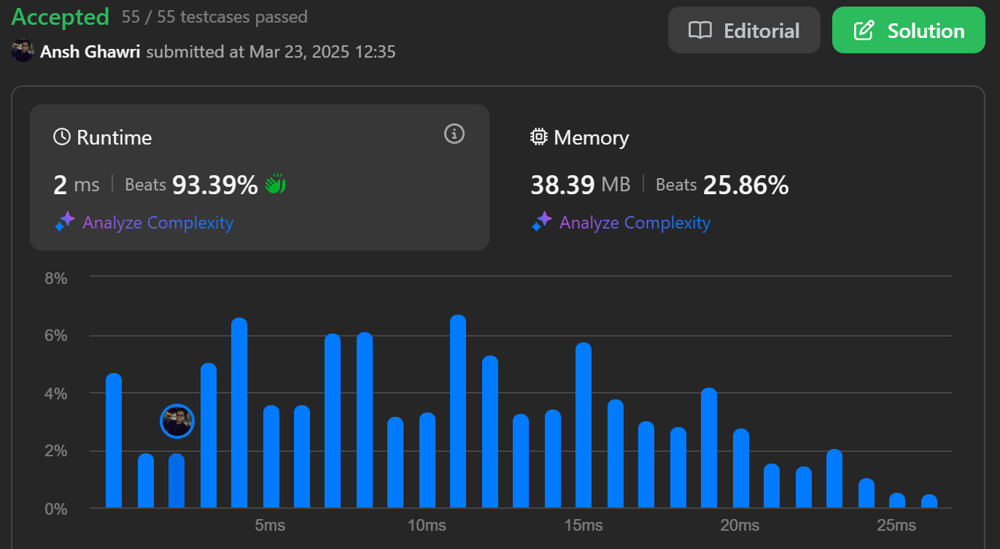Click sparkle icon under Runtime stats
Viewport: 1000px width, 549px height.
65,223
